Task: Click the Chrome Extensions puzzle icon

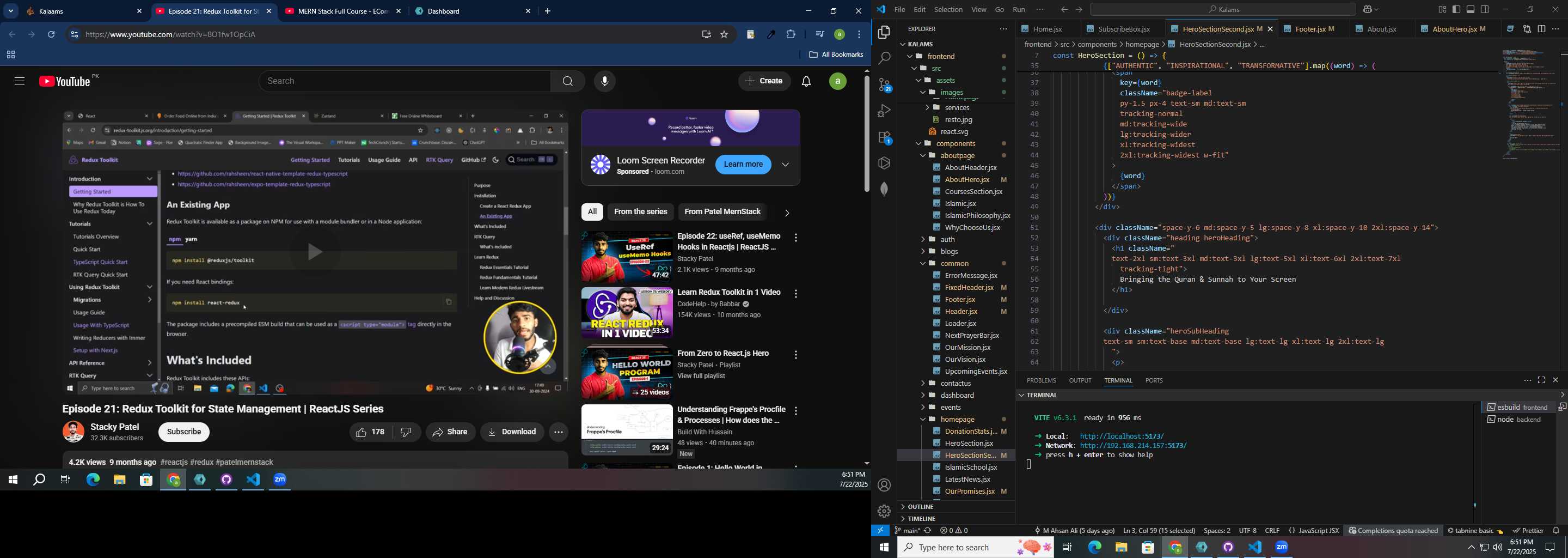Action: pyautogui.click(x=791, y=35)
